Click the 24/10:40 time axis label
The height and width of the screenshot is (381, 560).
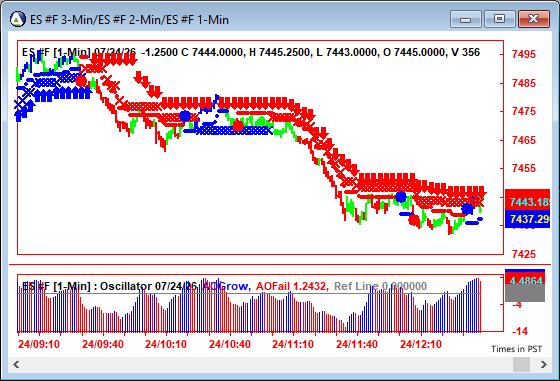[230, 344]
